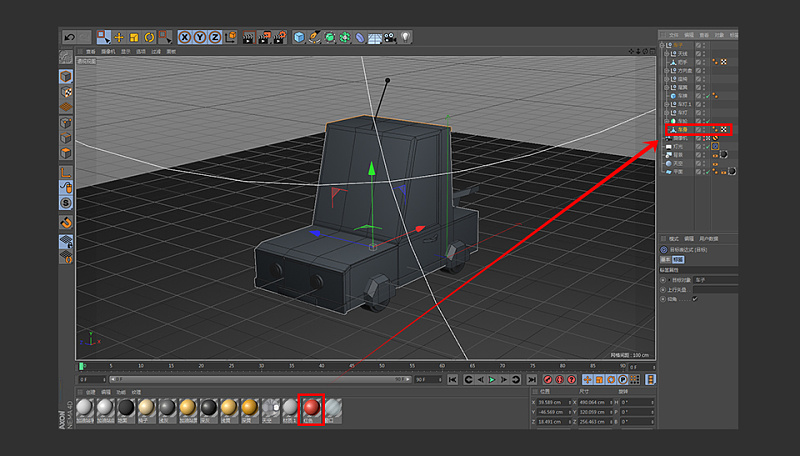Click the red Record Active Objects button
The height and width of the screenshot is (456, 800).
point(547,380)
